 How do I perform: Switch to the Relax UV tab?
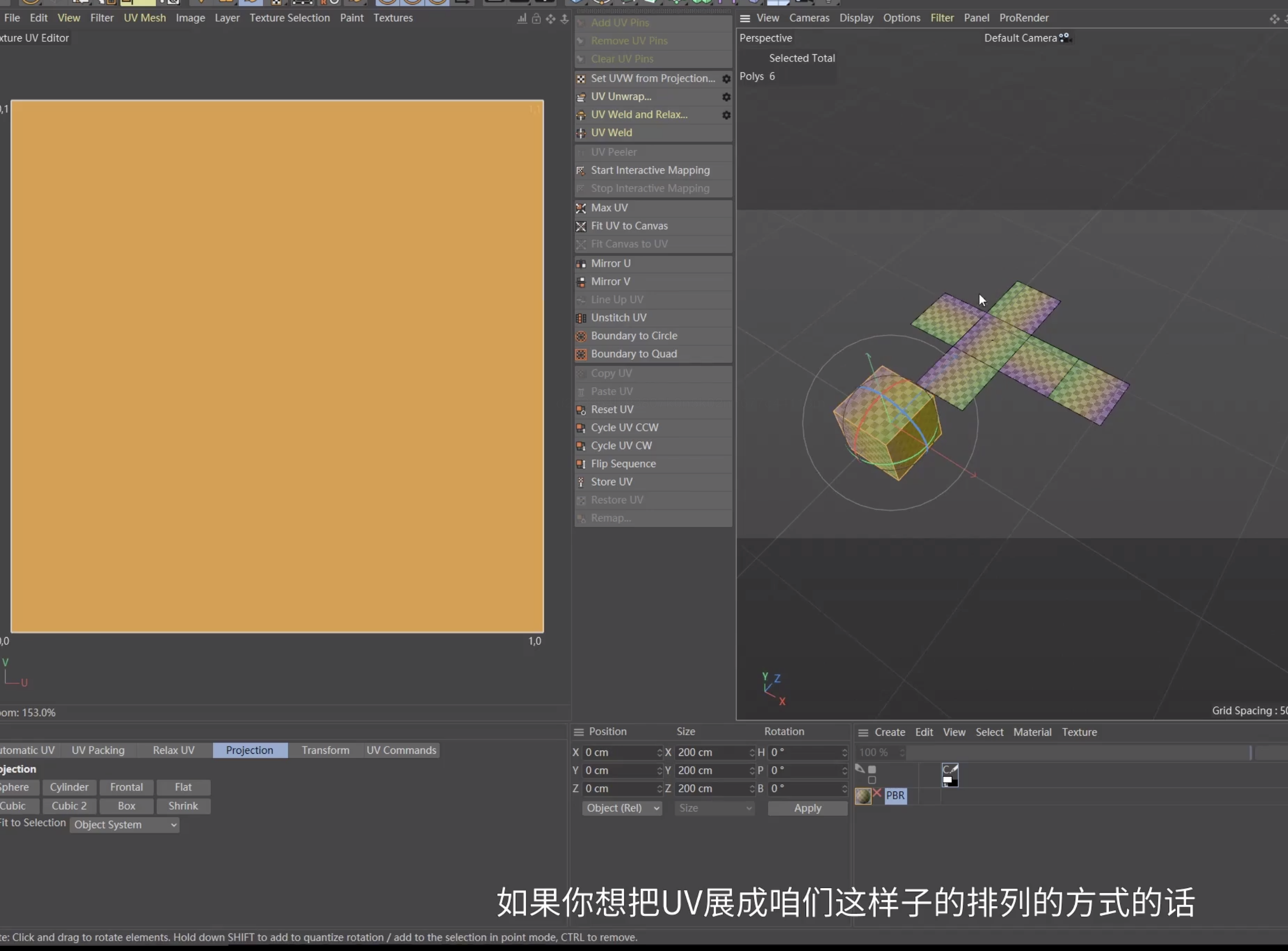click(x=174, y=750)
